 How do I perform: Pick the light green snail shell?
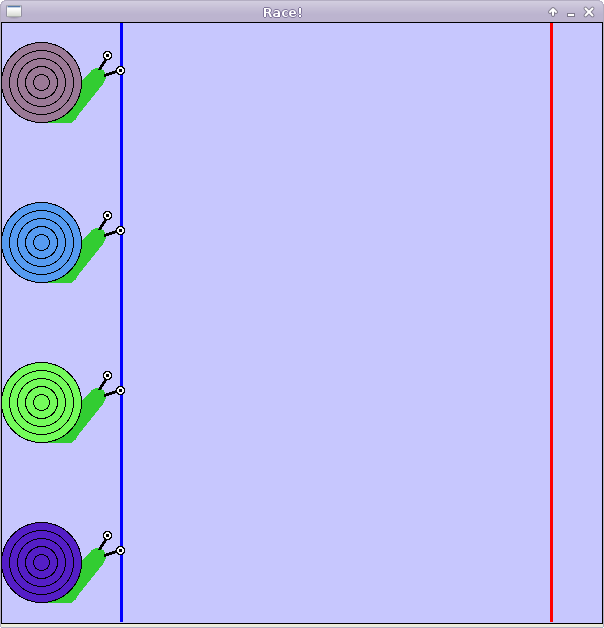point(41,402)
